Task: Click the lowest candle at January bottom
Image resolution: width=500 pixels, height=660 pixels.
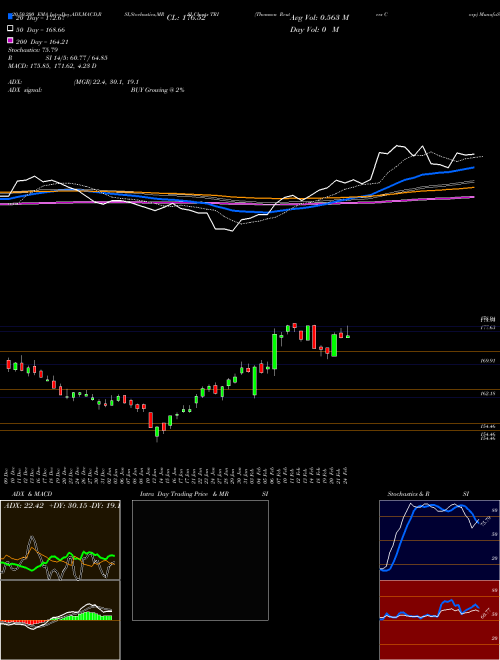Action: point(157,432)
